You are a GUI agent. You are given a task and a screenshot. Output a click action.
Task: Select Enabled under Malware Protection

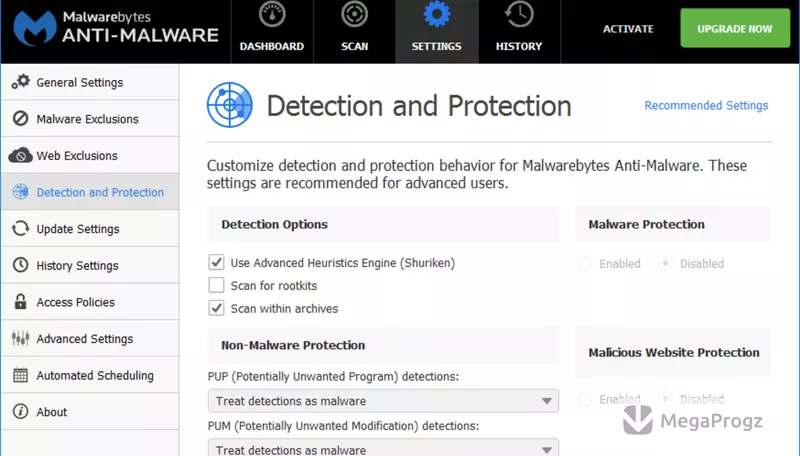coord(585,264)
